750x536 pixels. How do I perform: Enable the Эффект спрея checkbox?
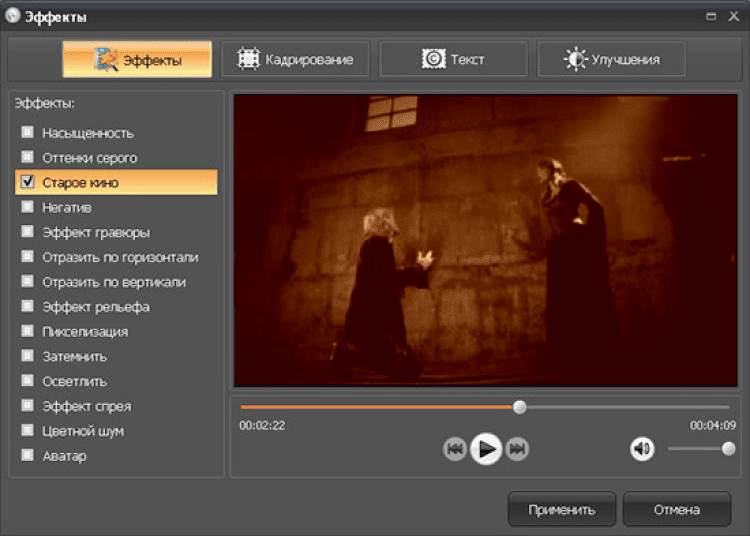pyautogui.click(x=28, y=405)
